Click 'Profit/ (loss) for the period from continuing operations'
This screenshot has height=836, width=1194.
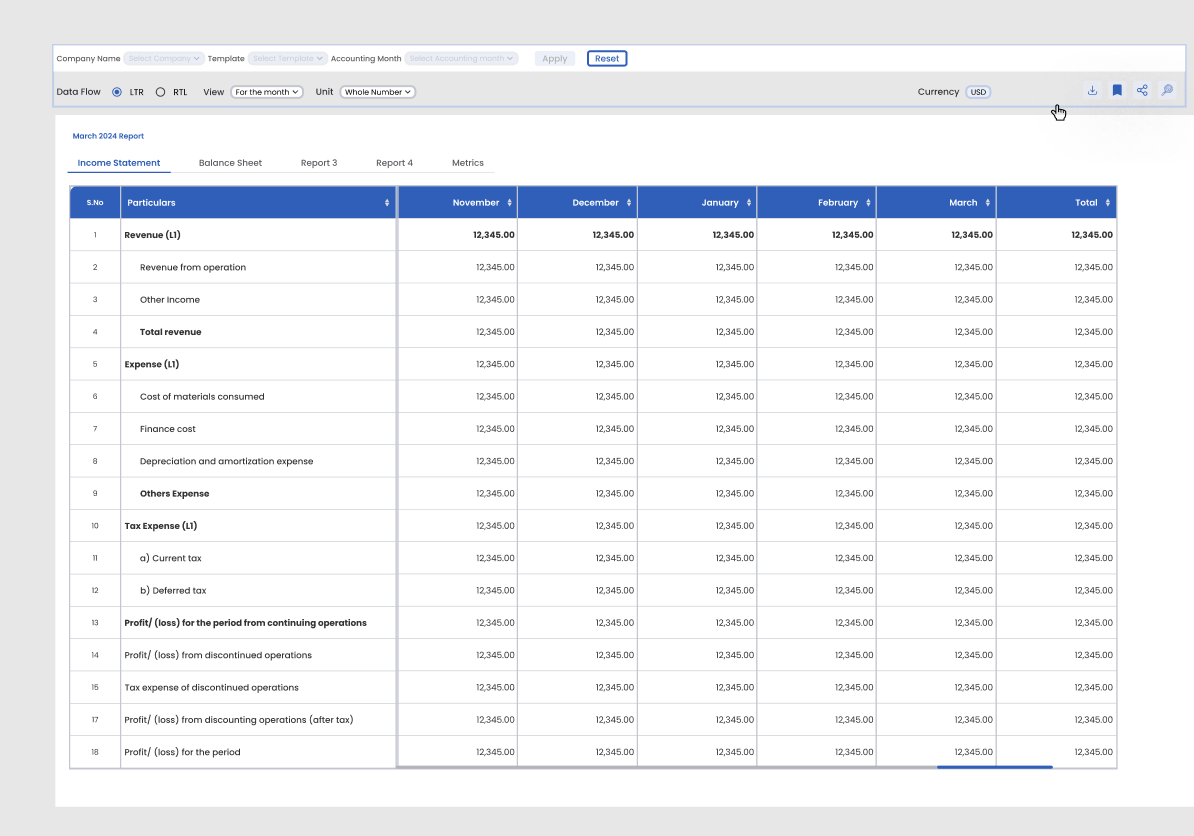coord(245,623)
